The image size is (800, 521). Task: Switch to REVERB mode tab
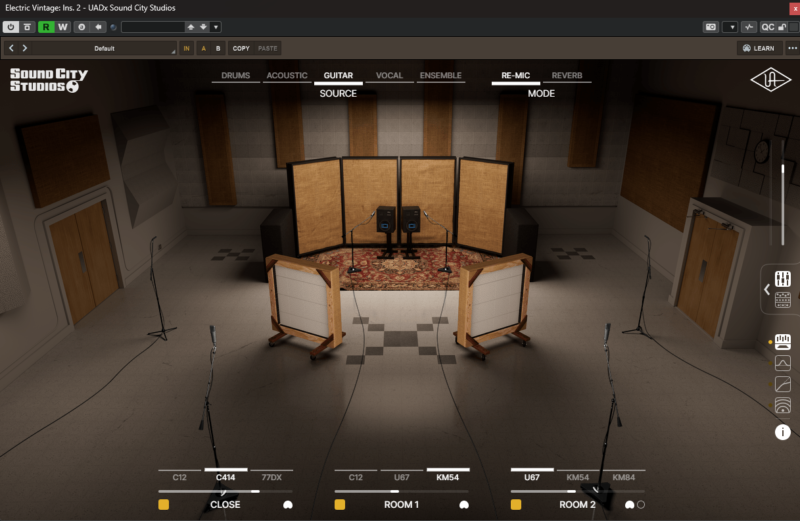point(567,76)
